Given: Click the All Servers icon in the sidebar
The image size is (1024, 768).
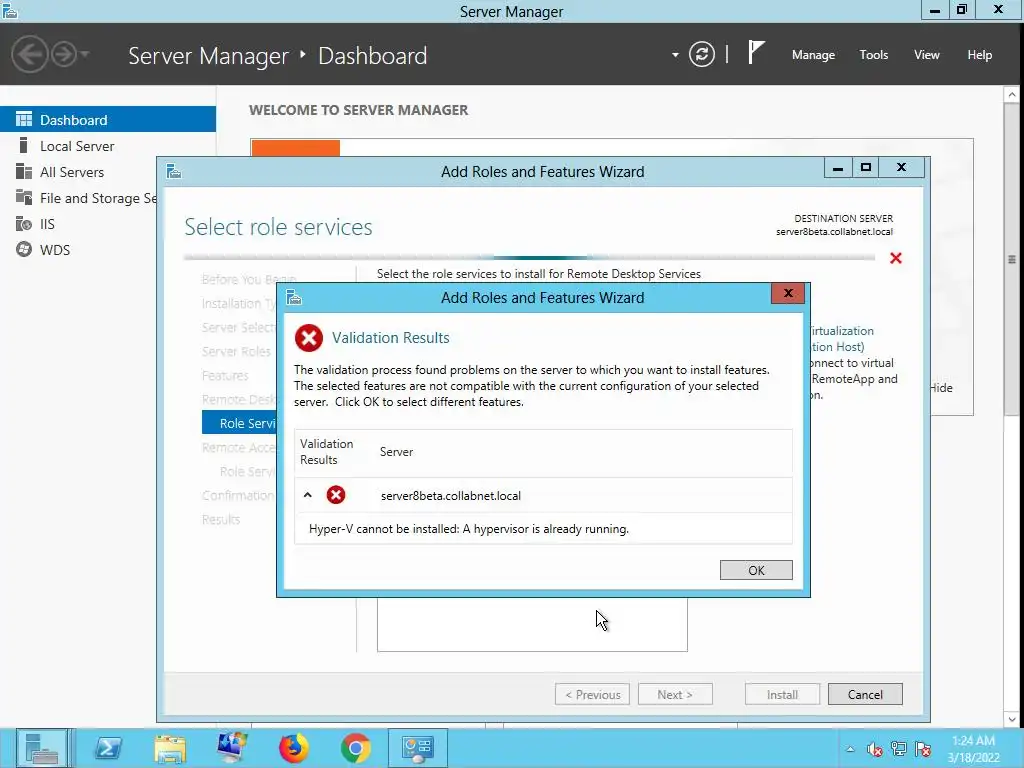Looking at the screenshot, I should (24, 171).
